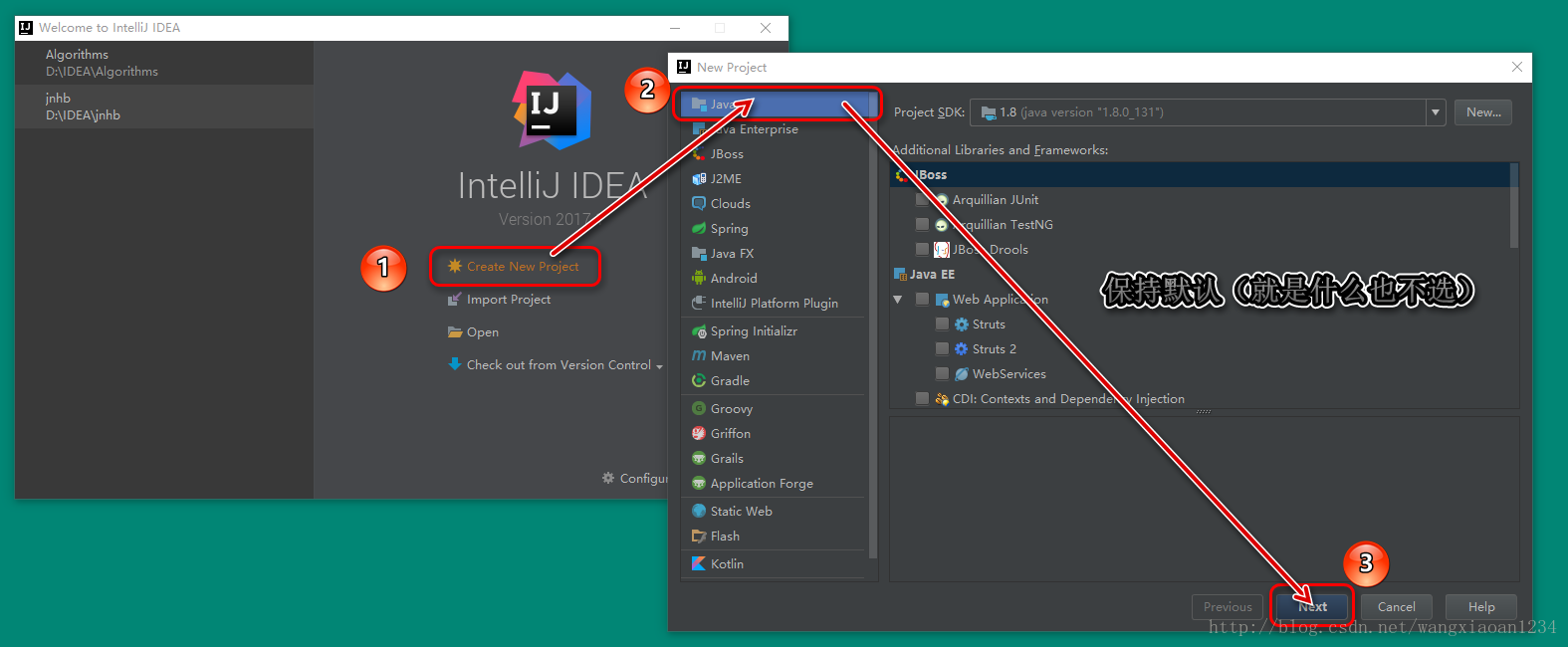Click the JBoss project type icon
This screenshot has width=1568, height=647.
[x=699, y=154]
